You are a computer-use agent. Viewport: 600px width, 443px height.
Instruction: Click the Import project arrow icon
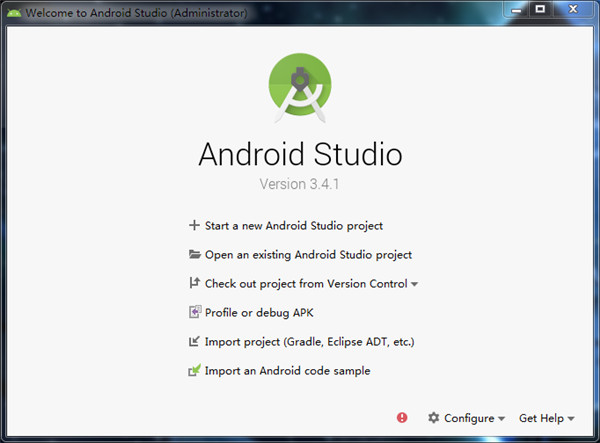(x=194, y=341)
